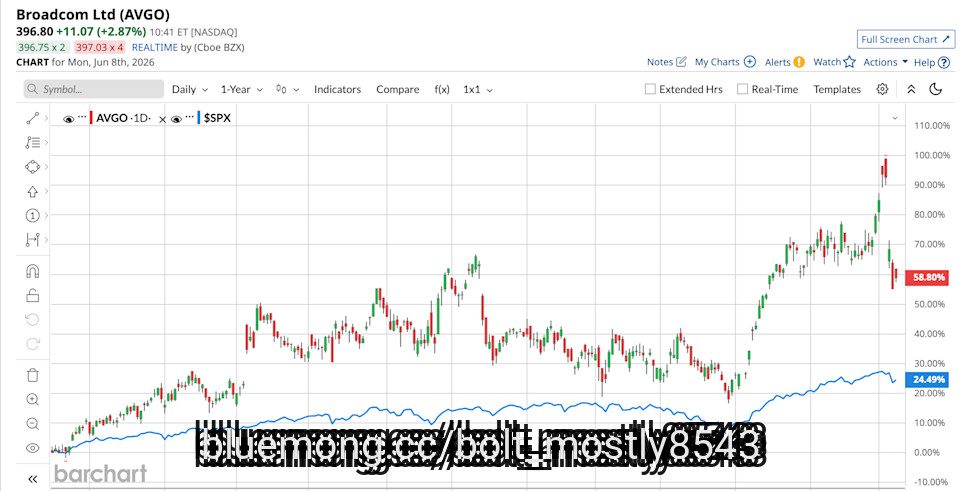Select the Fibonacci retracement tool icon
The width and height of the screenshot is (960, 491).
tap(32, 143)
